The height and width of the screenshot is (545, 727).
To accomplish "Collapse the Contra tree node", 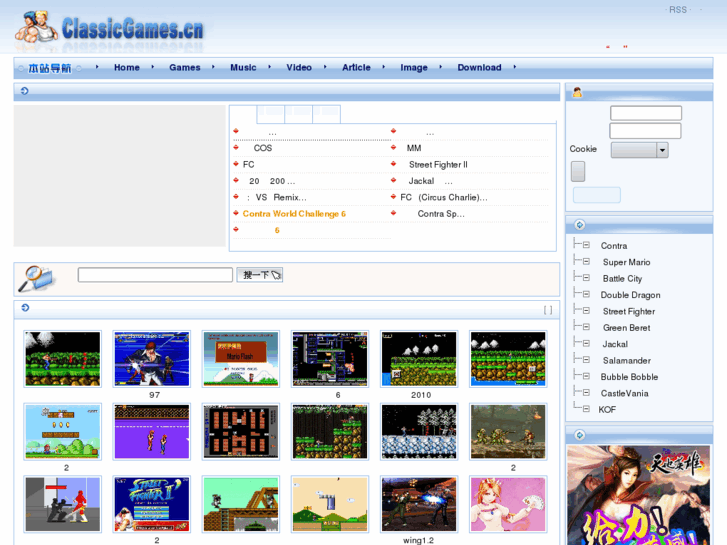I will [x=586, y=245].
